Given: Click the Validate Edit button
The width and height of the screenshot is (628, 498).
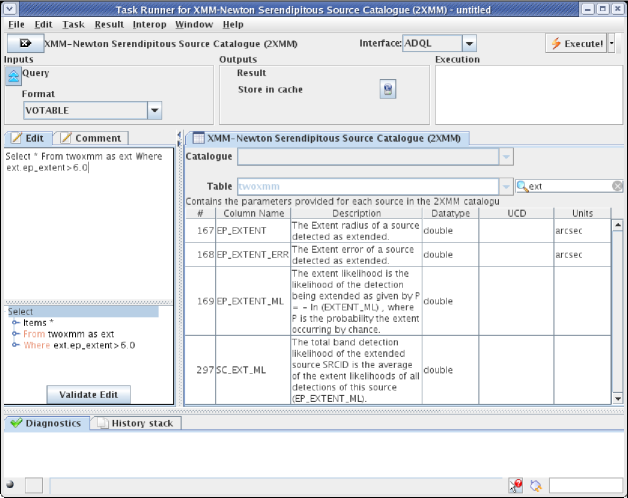Looking at the screenshot, I should tap(89, 395).
